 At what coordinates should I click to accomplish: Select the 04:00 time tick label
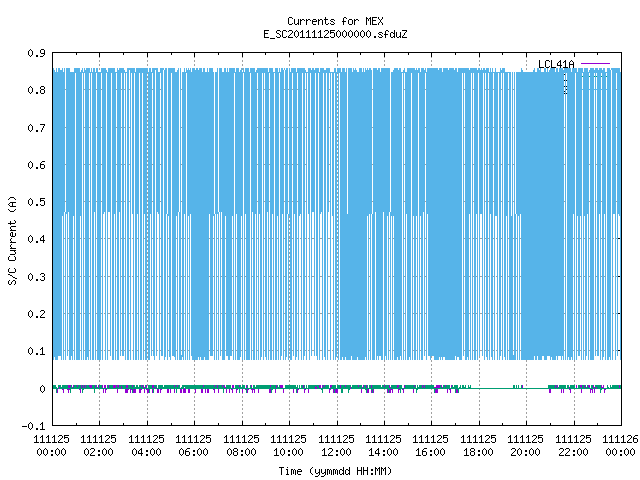pyautogui.click(x=147, y=452)
